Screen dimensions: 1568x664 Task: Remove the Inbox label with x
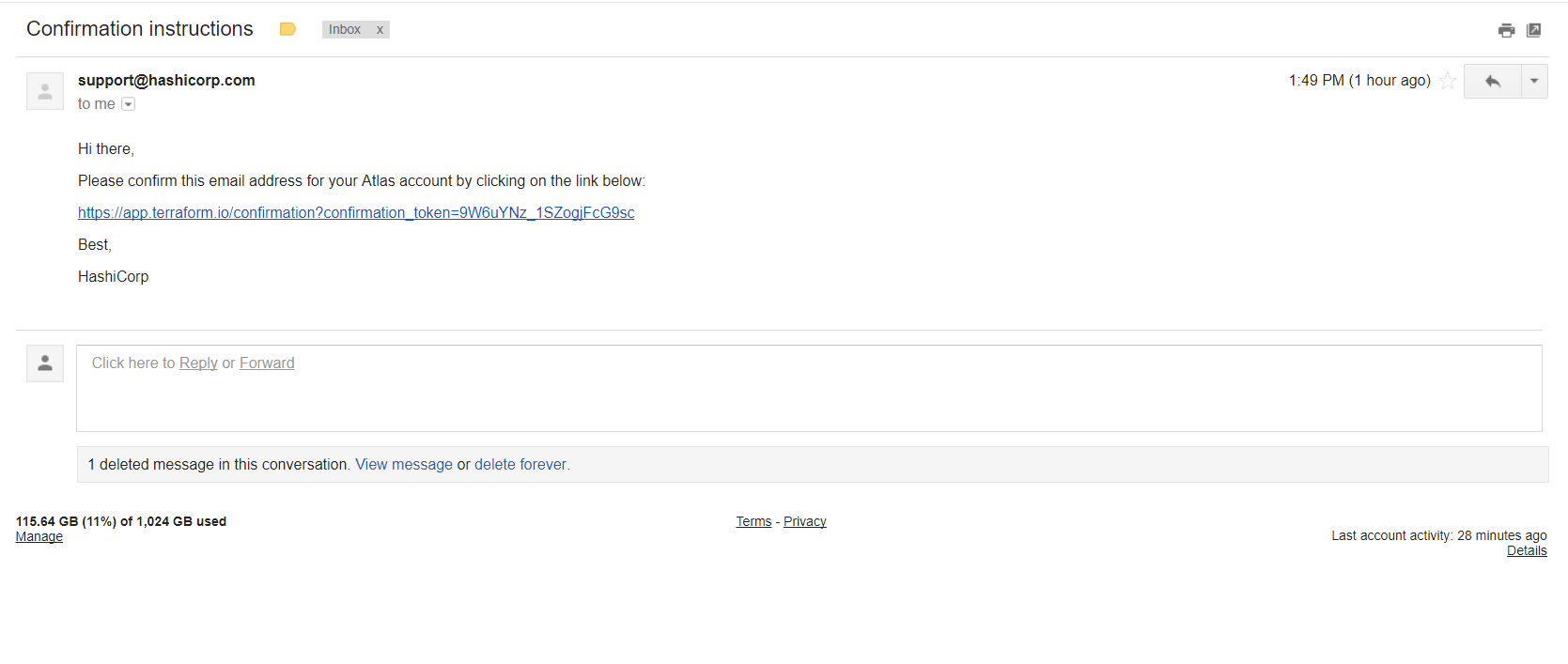(x=380, y=30)
